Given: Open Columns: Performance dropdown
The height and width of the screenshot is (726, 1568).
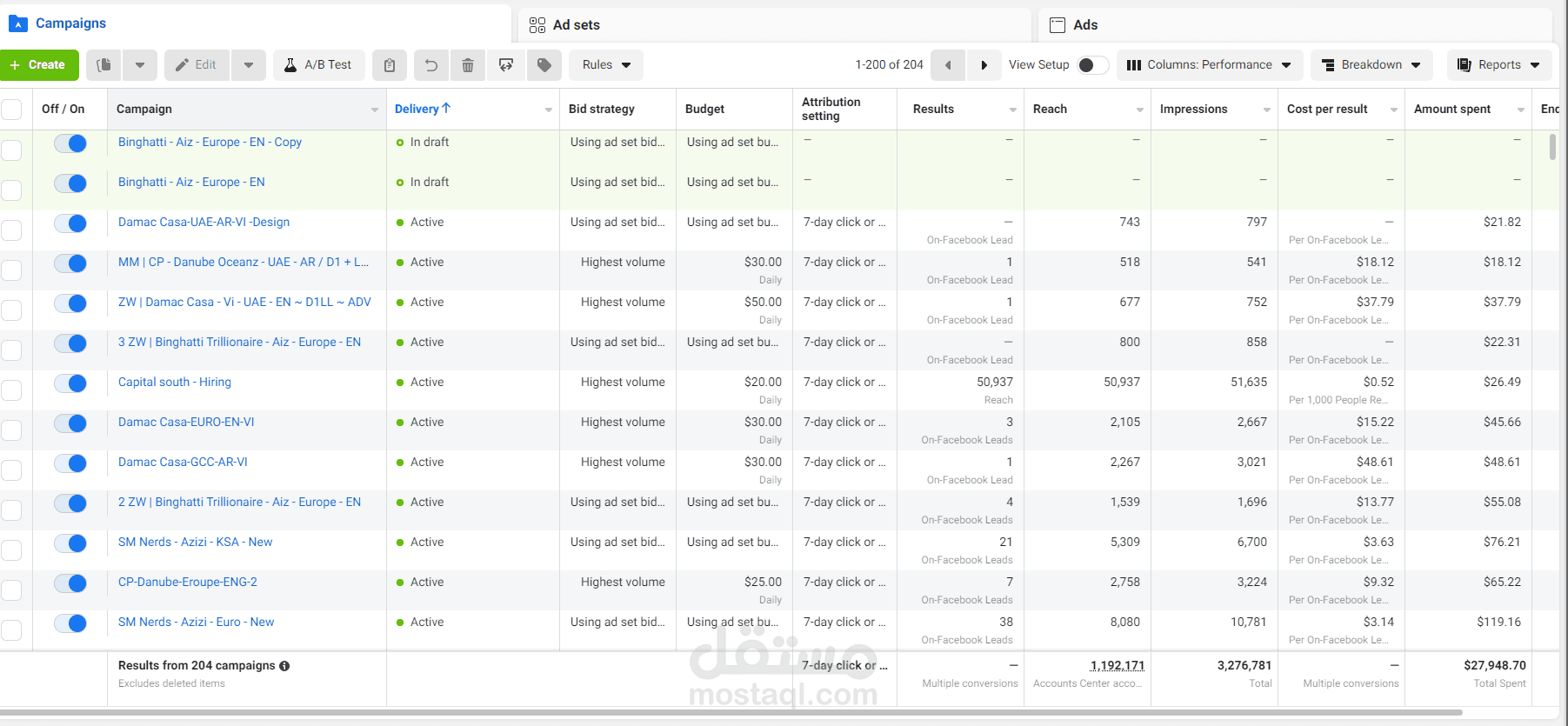Looking at the screenshot, I should (x=1210, y=65).
